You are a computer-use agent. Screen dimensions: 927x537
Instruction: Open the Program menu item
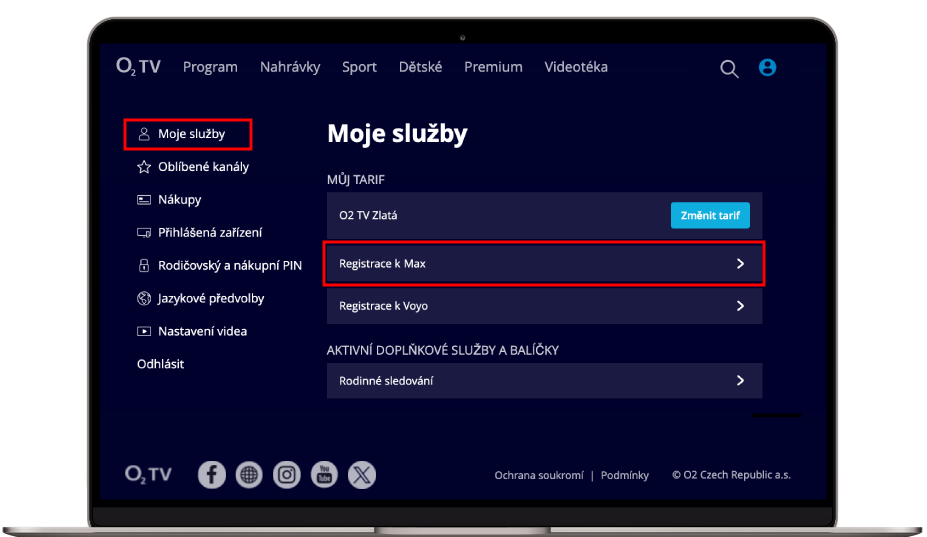click(210, 67)
